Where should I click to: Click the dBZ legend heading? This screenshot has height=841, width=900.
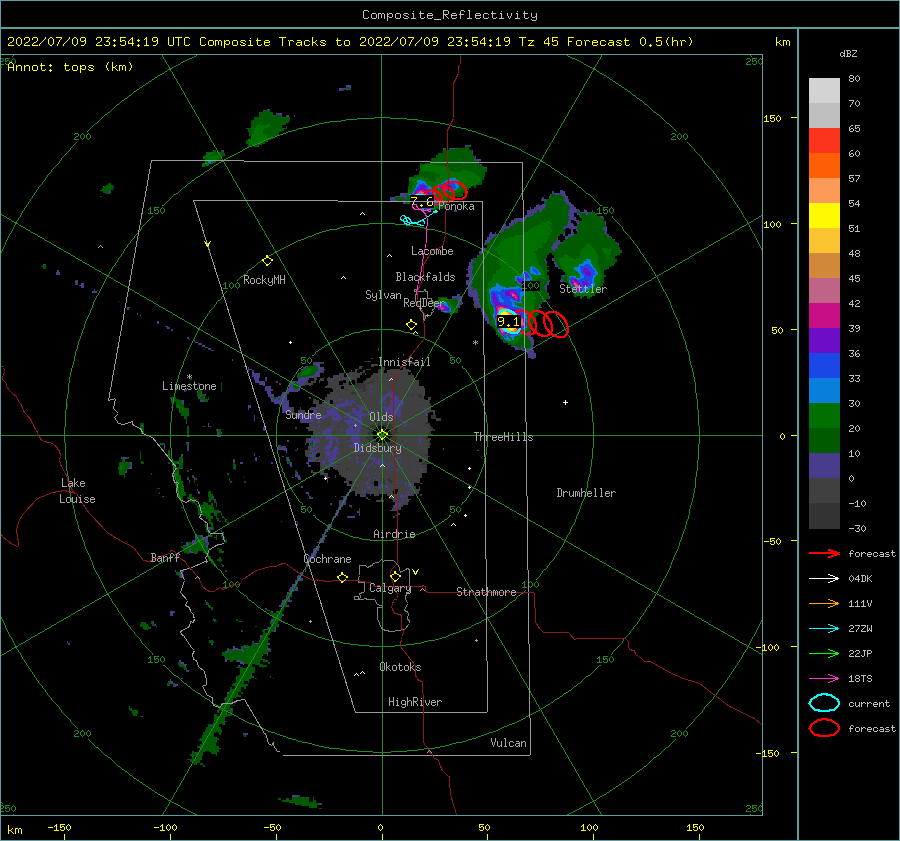click(848, 53)
